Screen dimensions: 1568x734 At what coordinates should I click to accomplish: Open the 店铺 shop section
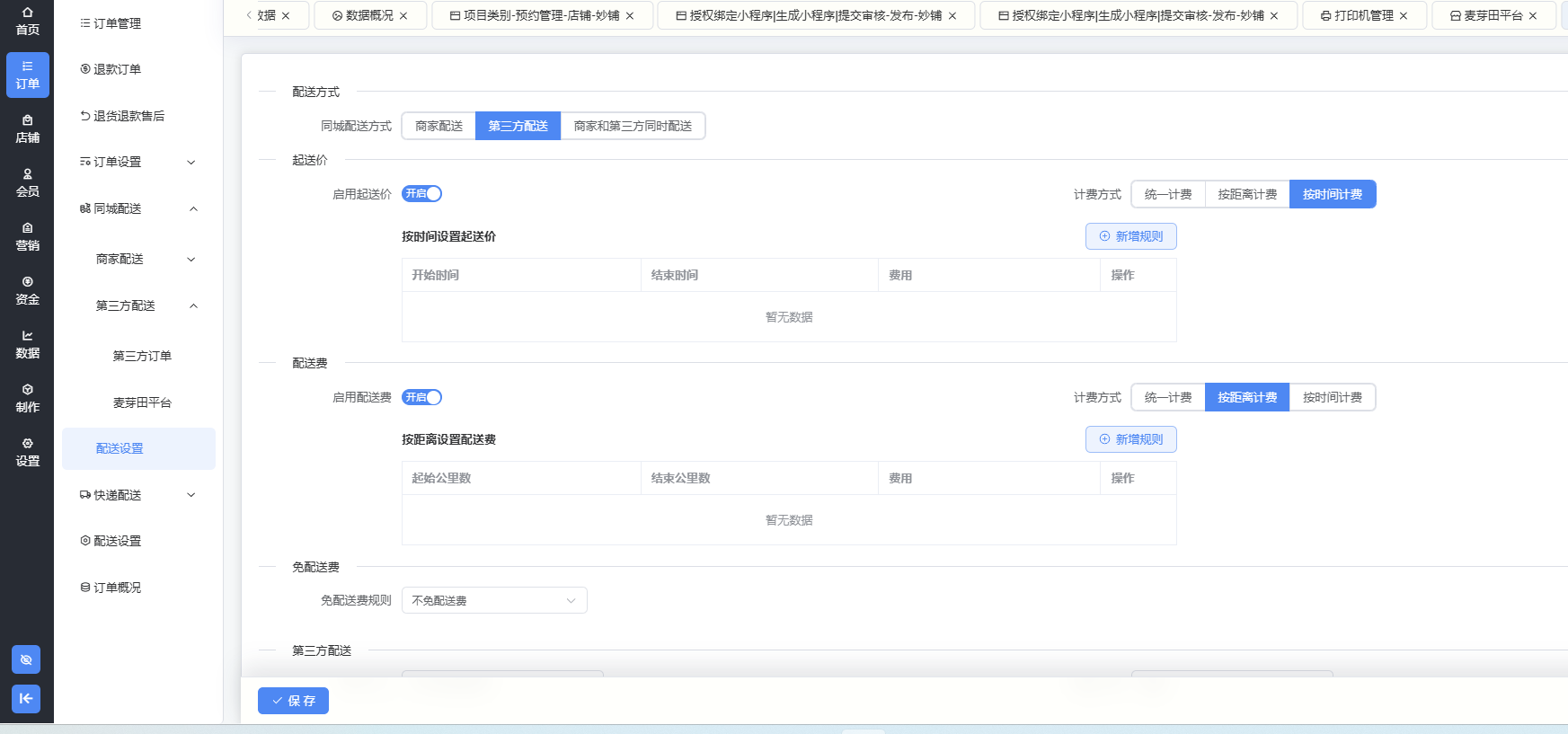27,129
